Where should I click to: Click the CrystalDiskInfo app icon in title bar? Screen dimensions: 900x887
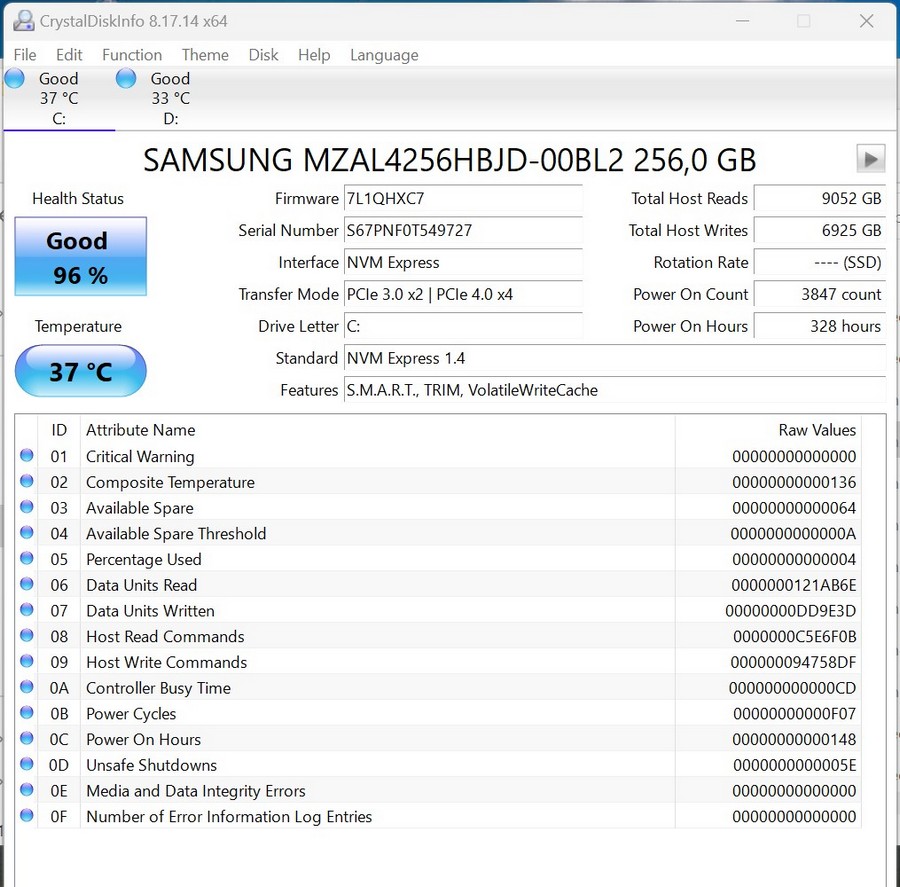[x=24, y=21]
